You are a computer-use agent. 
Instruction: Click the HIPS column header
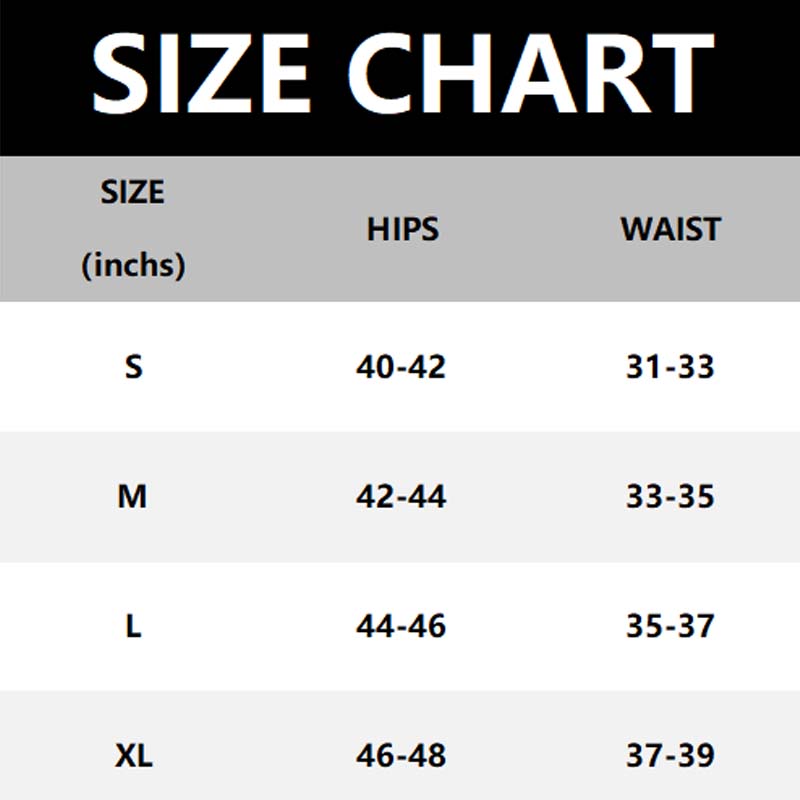(403, 229)
